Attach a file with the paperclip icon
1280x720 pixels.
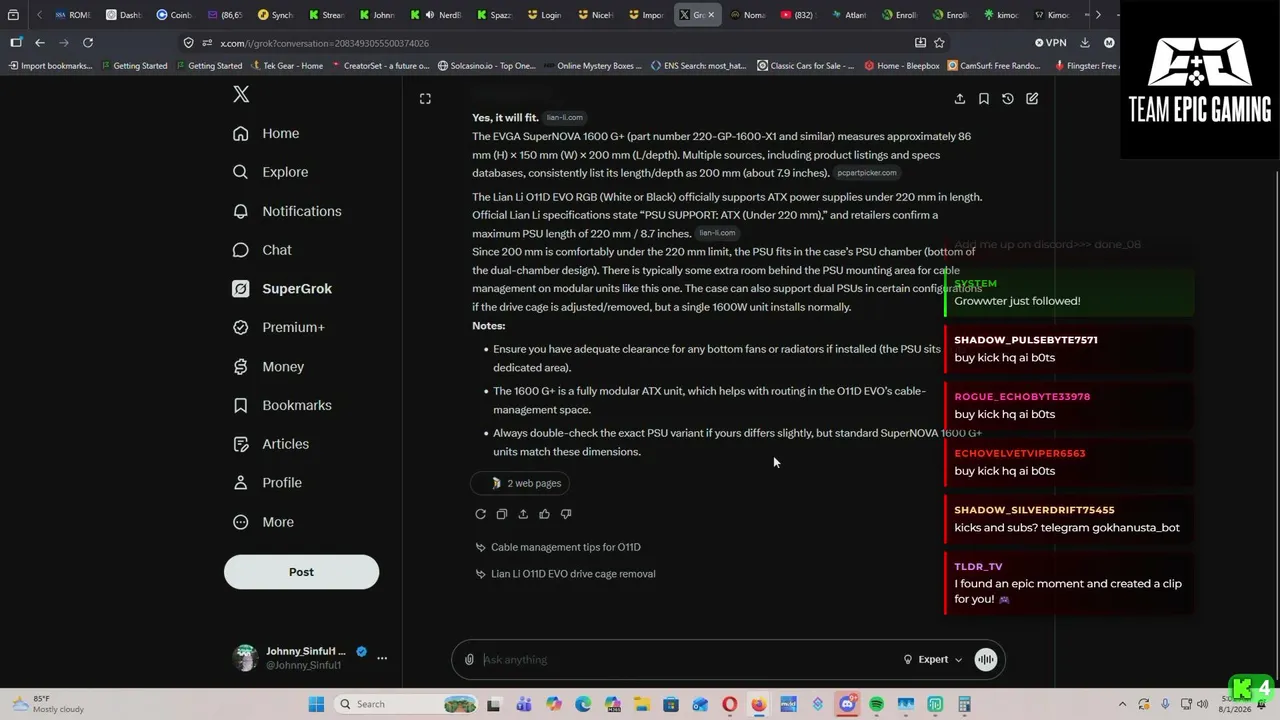tap(469, 660)
